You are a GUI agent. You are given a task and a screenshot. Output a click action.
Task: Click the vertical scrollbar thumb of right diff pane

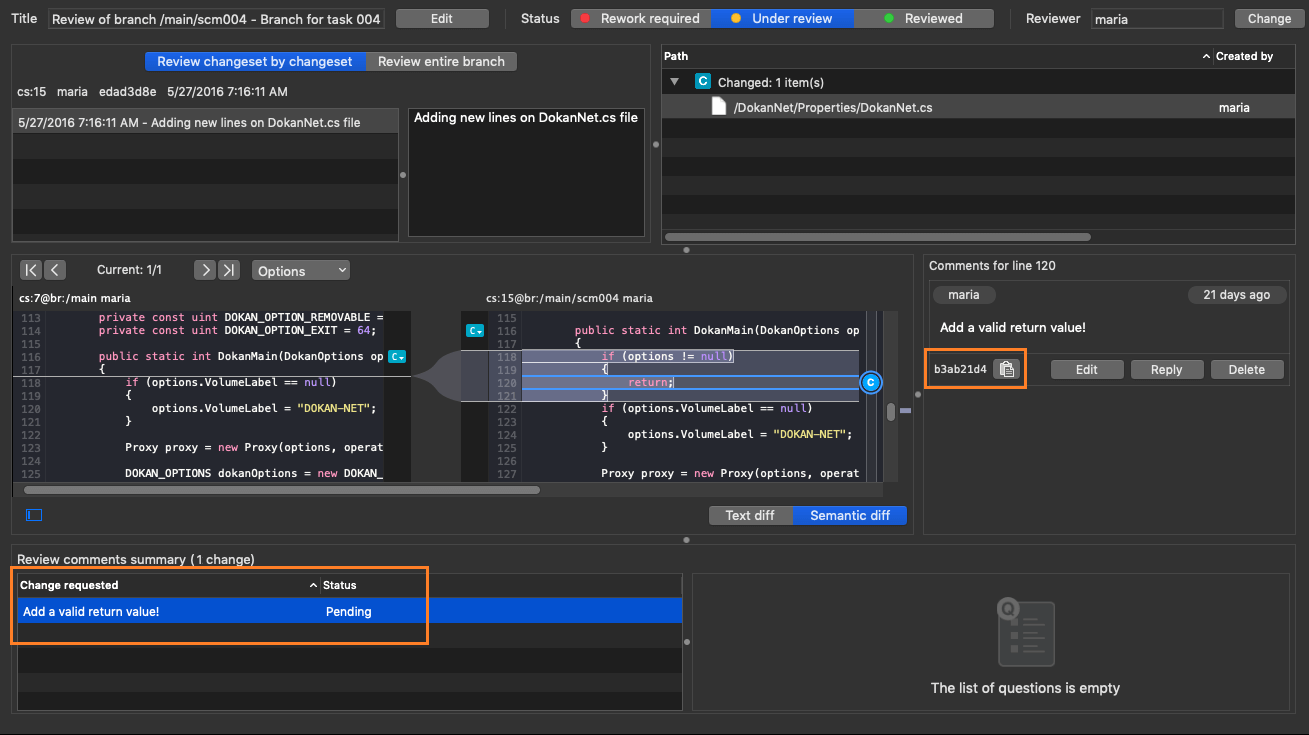point(890,411)
